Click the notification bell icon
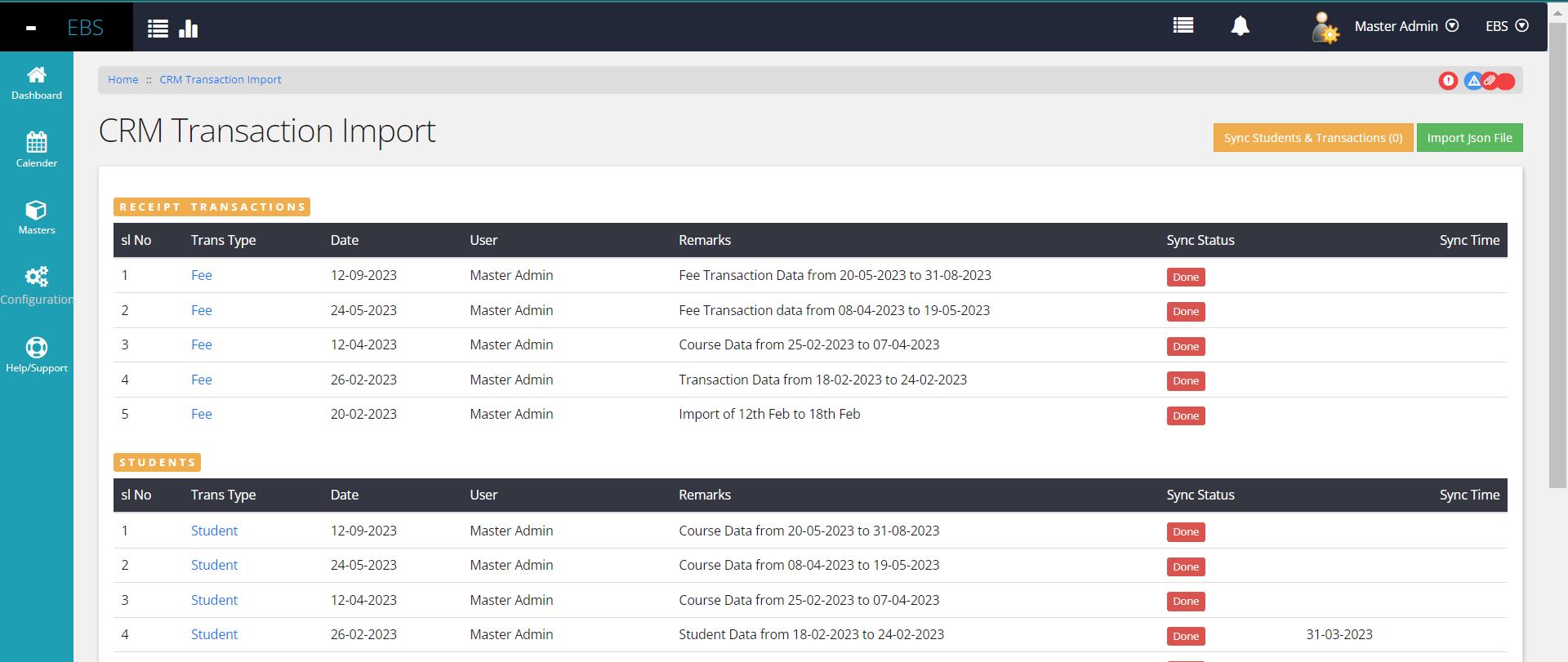Screen dimensions: 1568x662 1240,26
